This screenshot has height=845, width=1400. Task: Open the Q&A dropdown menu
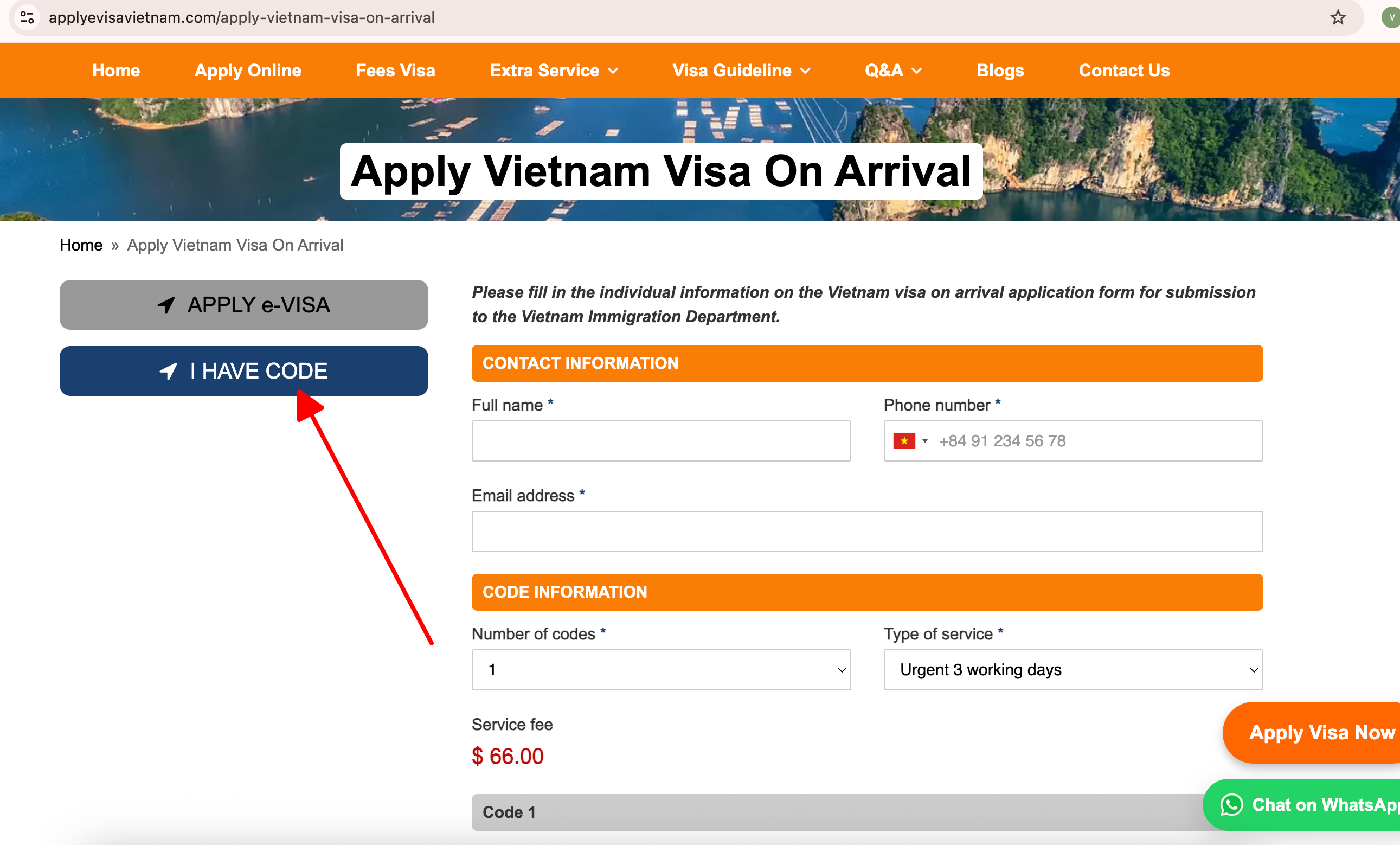point(892,71)
